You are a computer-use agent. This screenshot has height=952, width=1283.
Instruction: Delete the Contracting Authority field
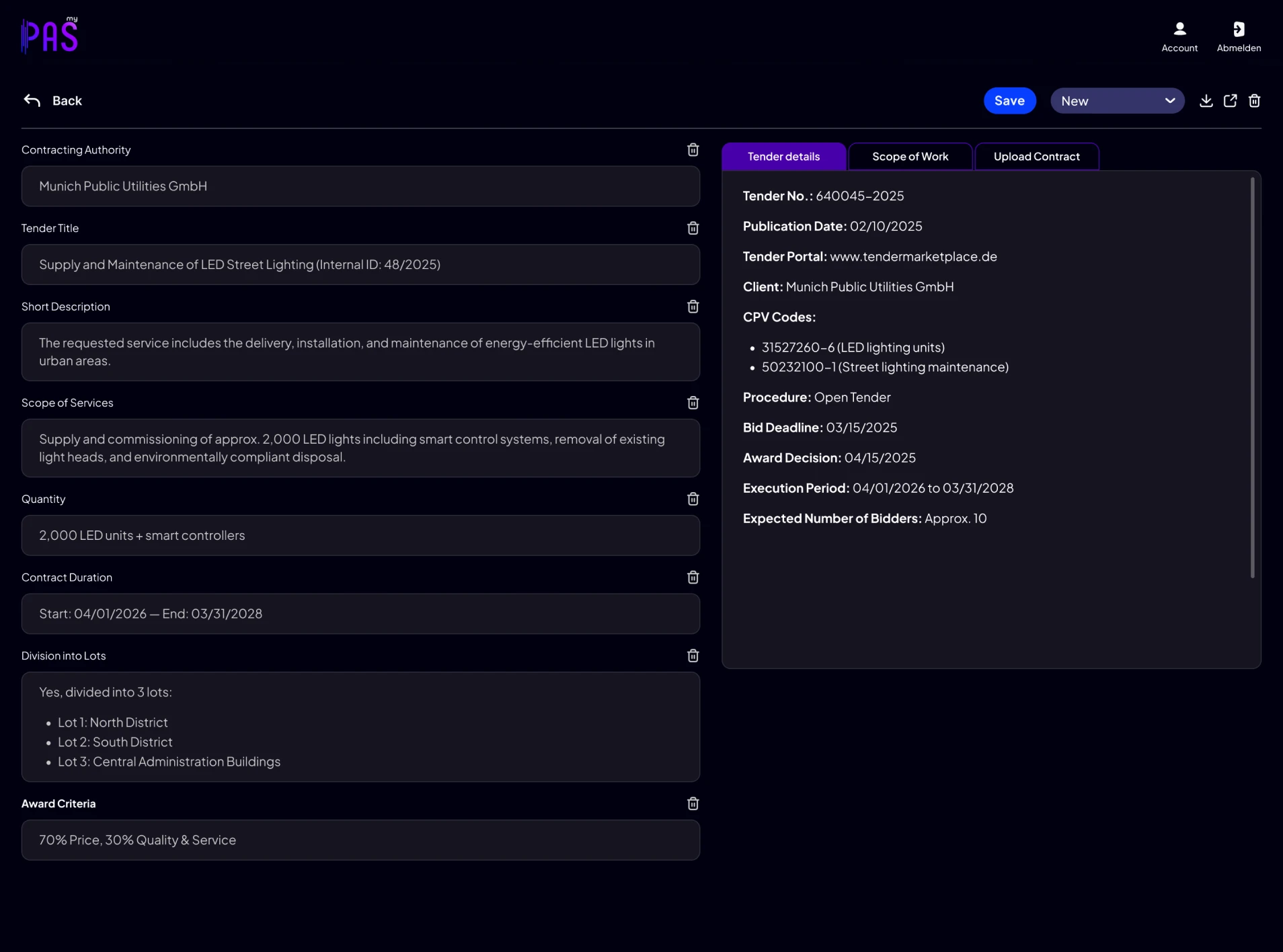693,150
